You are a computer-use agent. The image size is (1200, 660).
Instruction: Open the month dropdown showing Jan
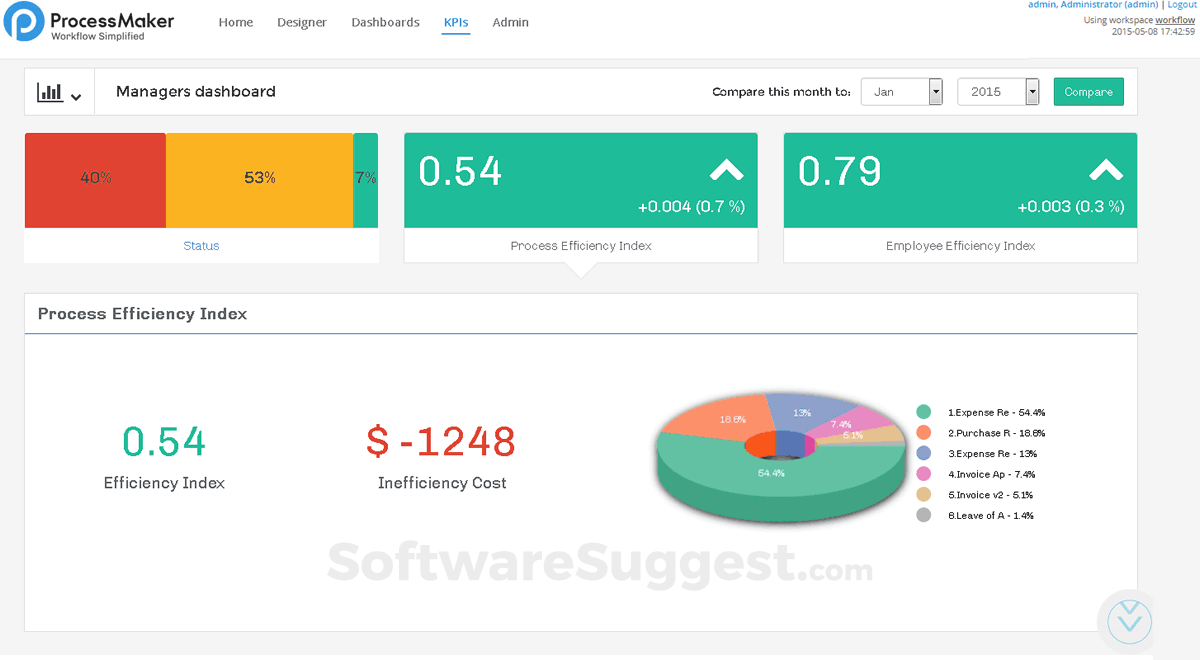coord(900,91)
